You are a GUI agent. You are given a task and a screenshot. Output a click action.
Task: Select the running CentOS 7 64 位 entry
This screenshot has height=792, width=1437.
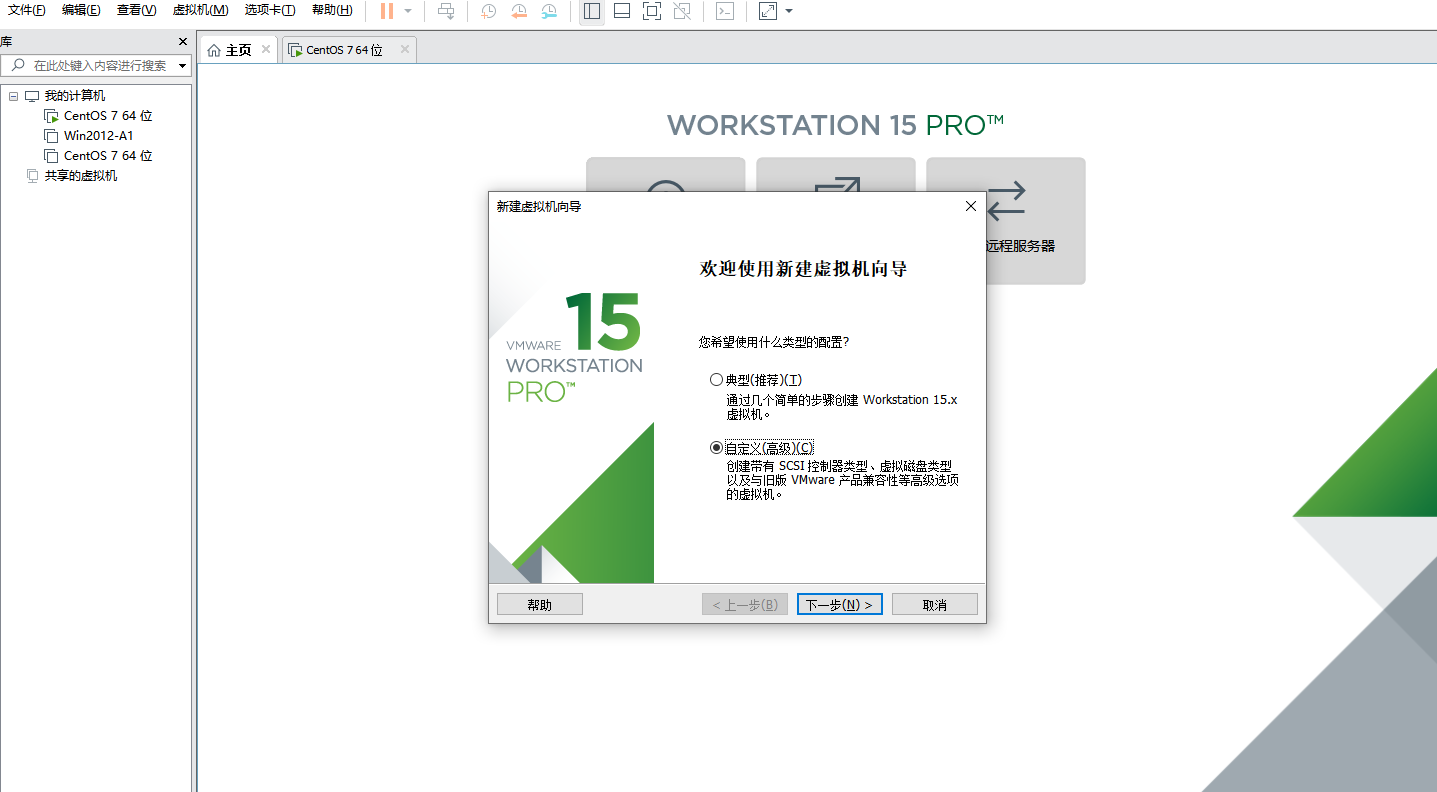[x=108, y=116]
